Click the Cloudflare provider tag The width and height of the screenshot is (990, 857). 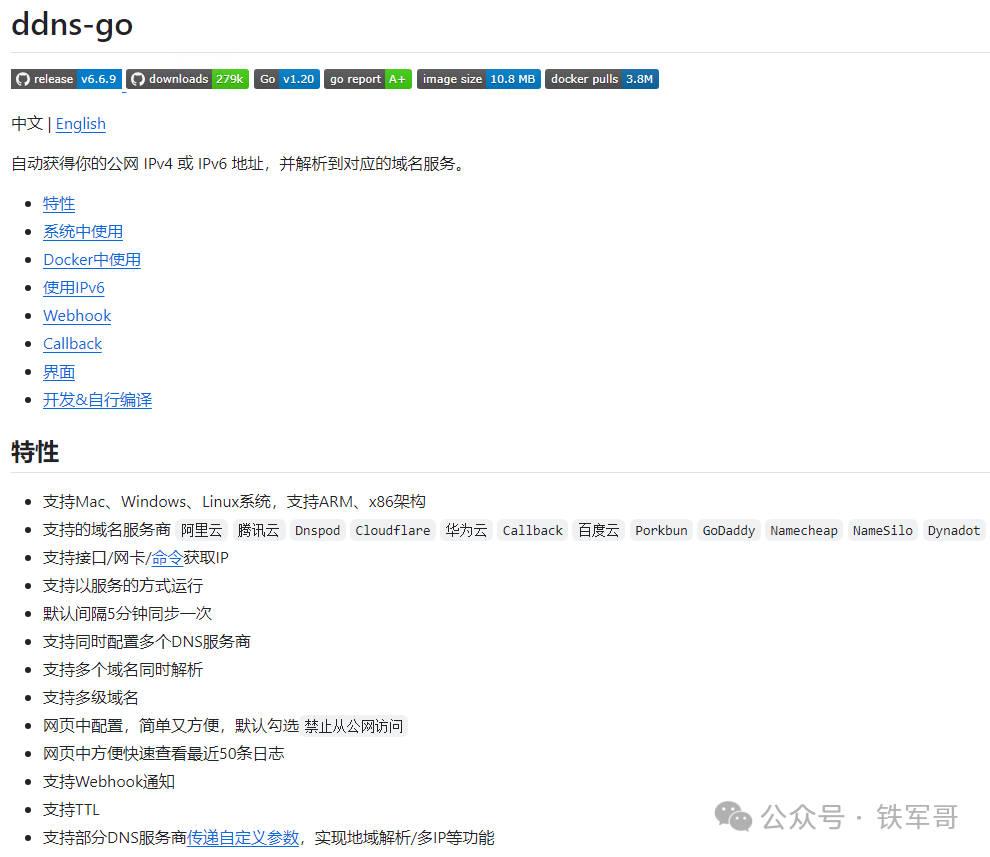tap(392, 530)
